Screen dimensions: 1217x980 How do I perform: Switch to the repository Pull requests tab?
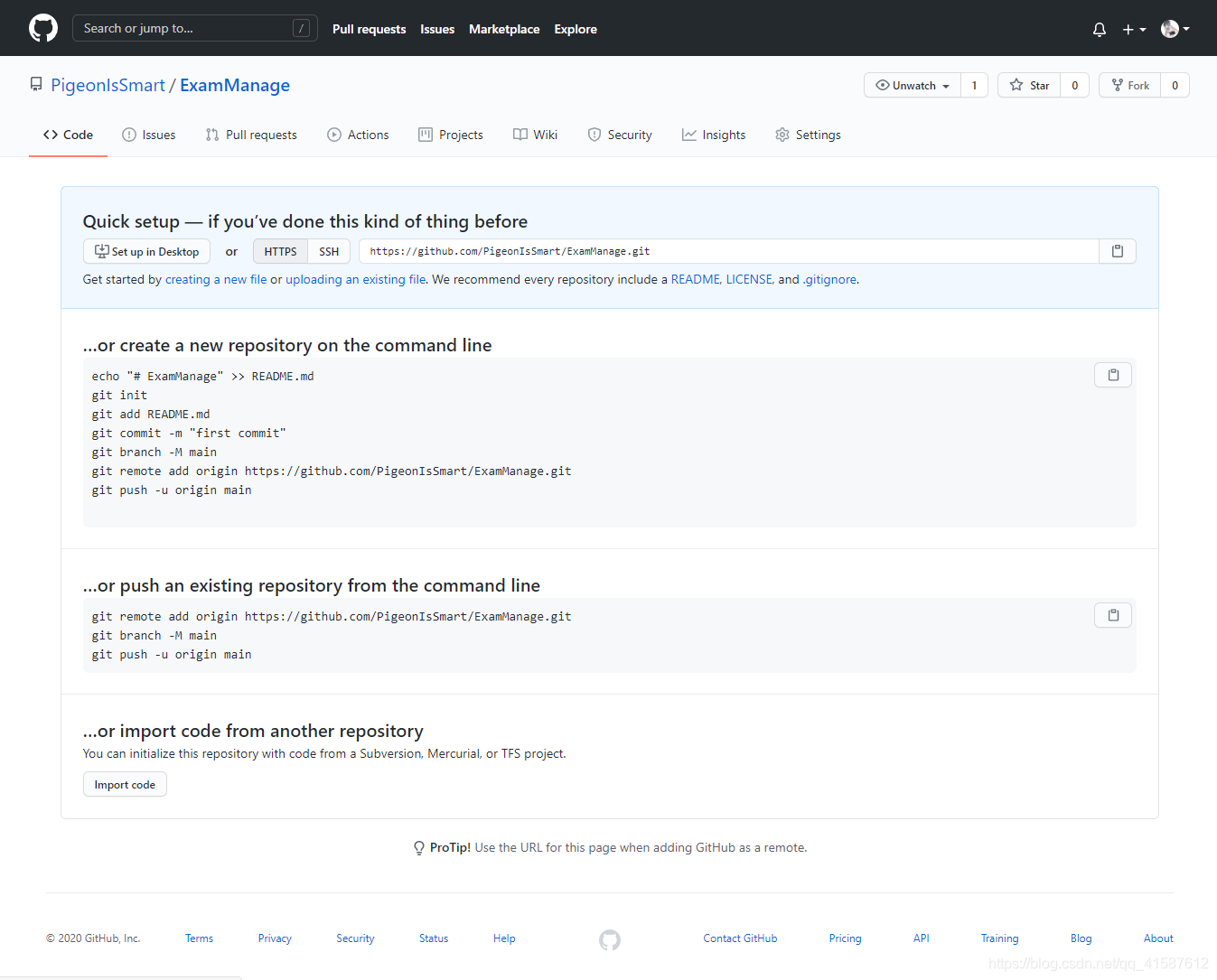[251, 135]
